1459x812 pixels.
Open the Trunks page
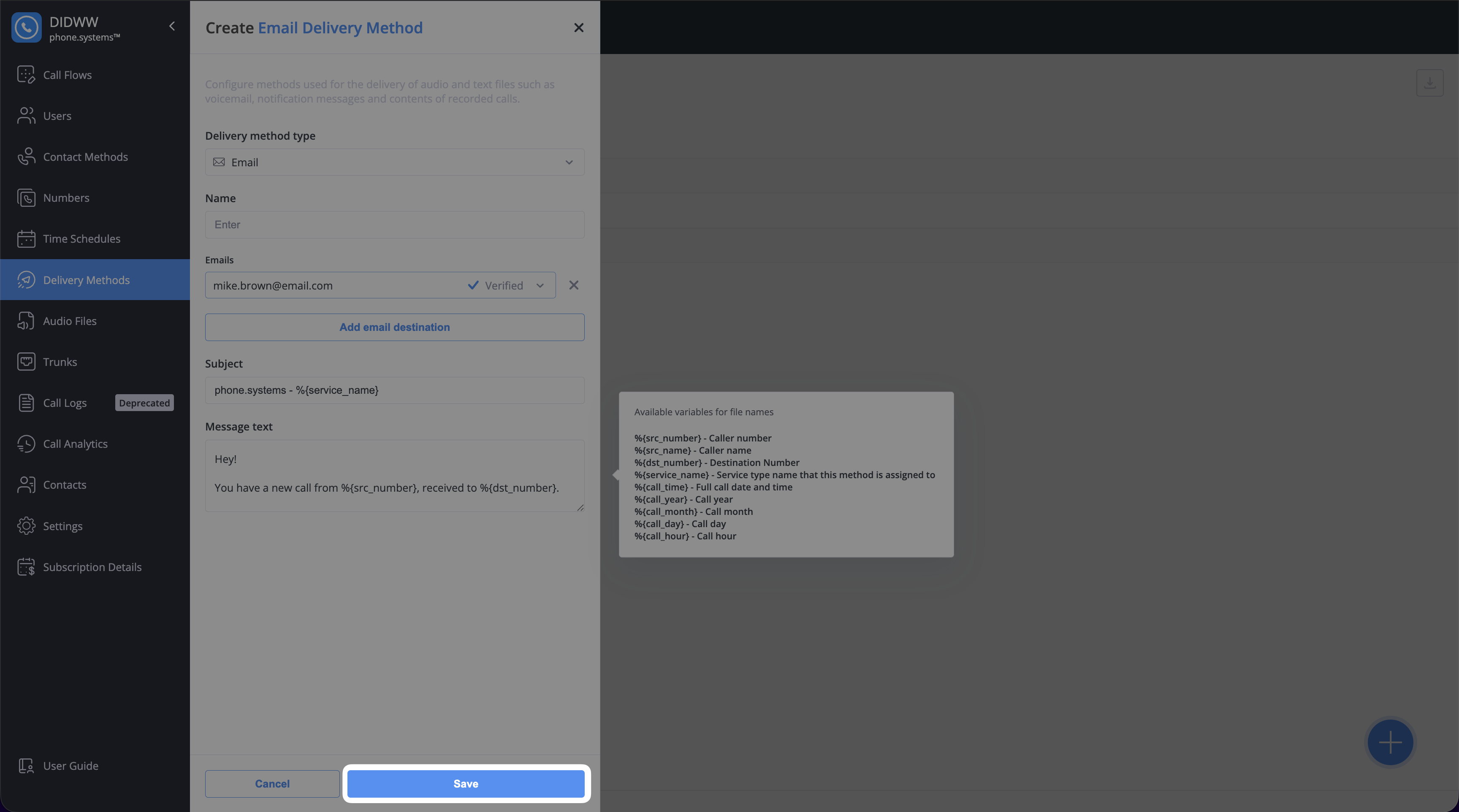(x=60, y=362)
